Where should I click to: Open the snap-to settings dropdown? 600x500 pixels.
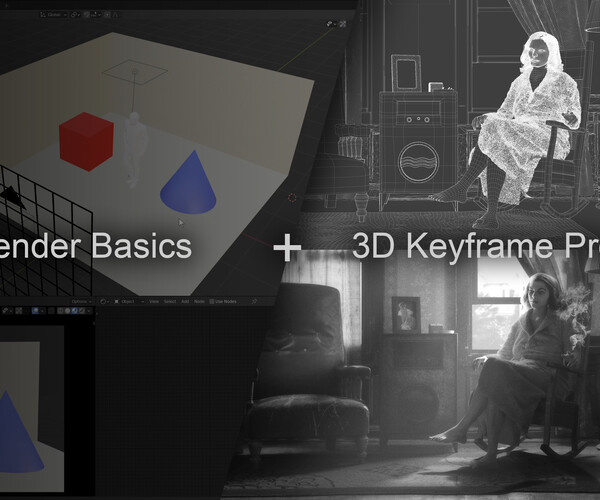[x=96, y=15]
